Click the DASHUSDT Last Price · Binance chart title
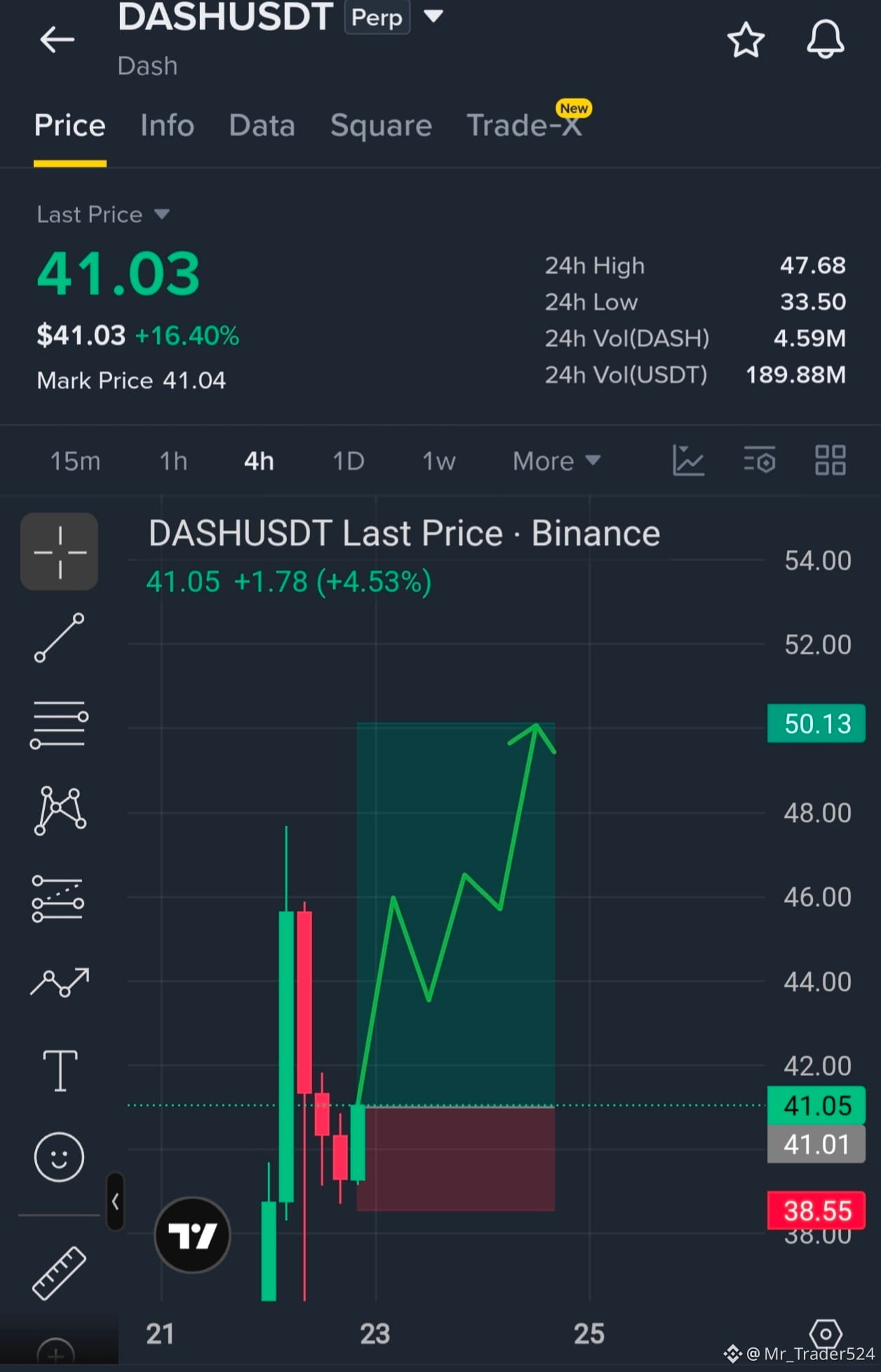The height and width of the screenshot is (1372, 881). point(404,534)
